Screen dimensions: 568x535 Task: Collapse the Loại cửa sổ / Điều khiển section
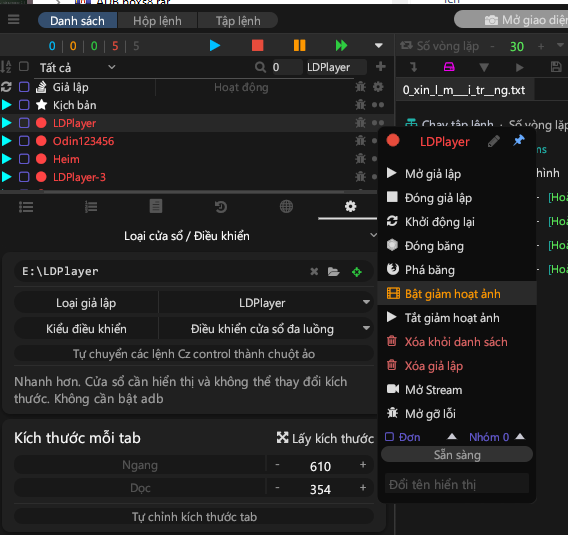[373, 235]
